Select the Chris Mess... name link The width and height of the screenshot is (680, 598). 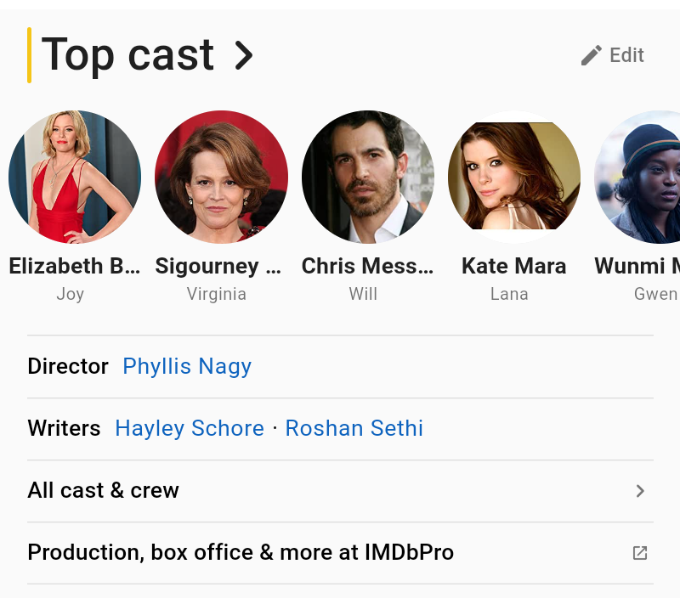[368, 266]
